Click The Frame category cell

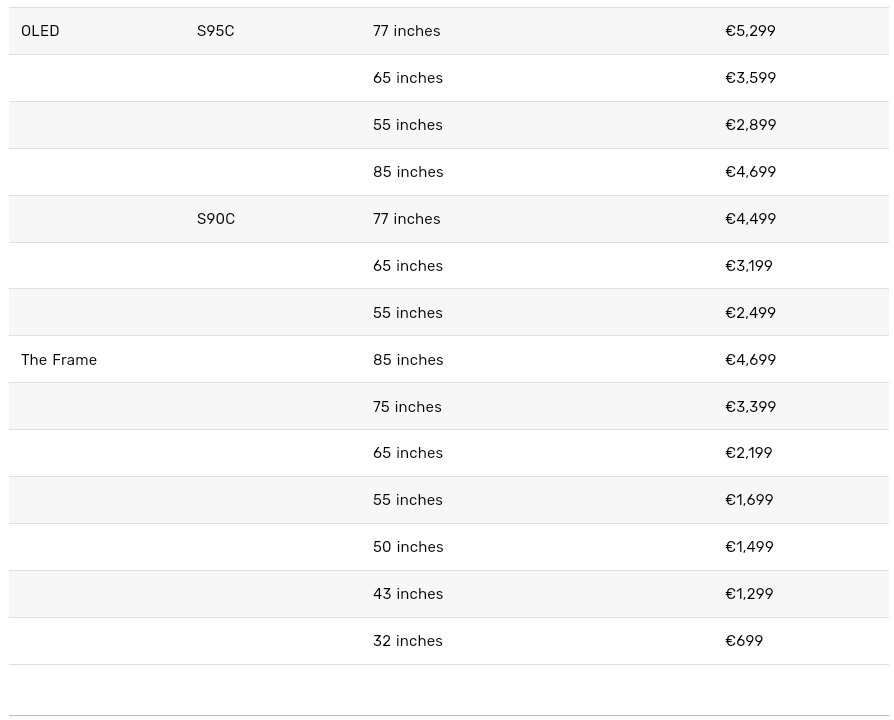(59, 360)
